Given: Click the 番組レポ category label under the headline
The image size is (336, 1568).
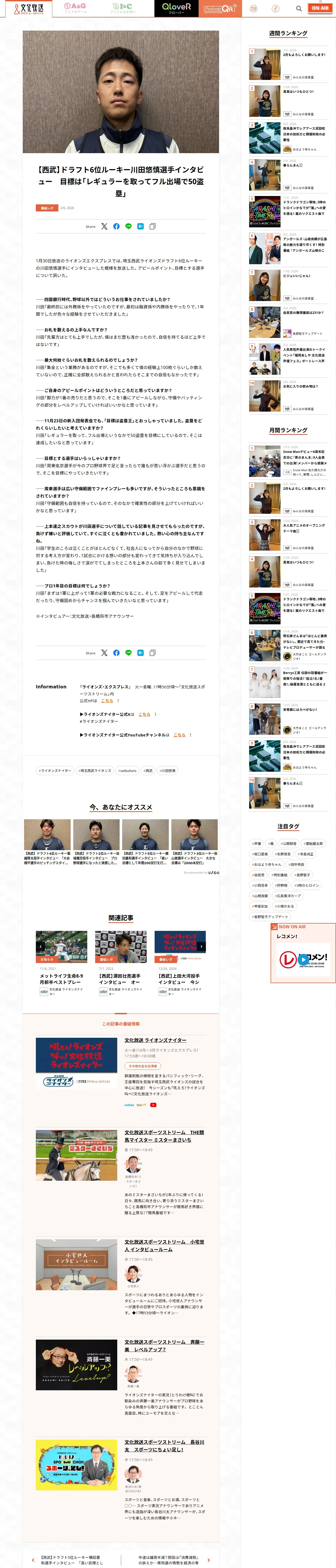Looking at the screenshot, I should coord(47,208).
